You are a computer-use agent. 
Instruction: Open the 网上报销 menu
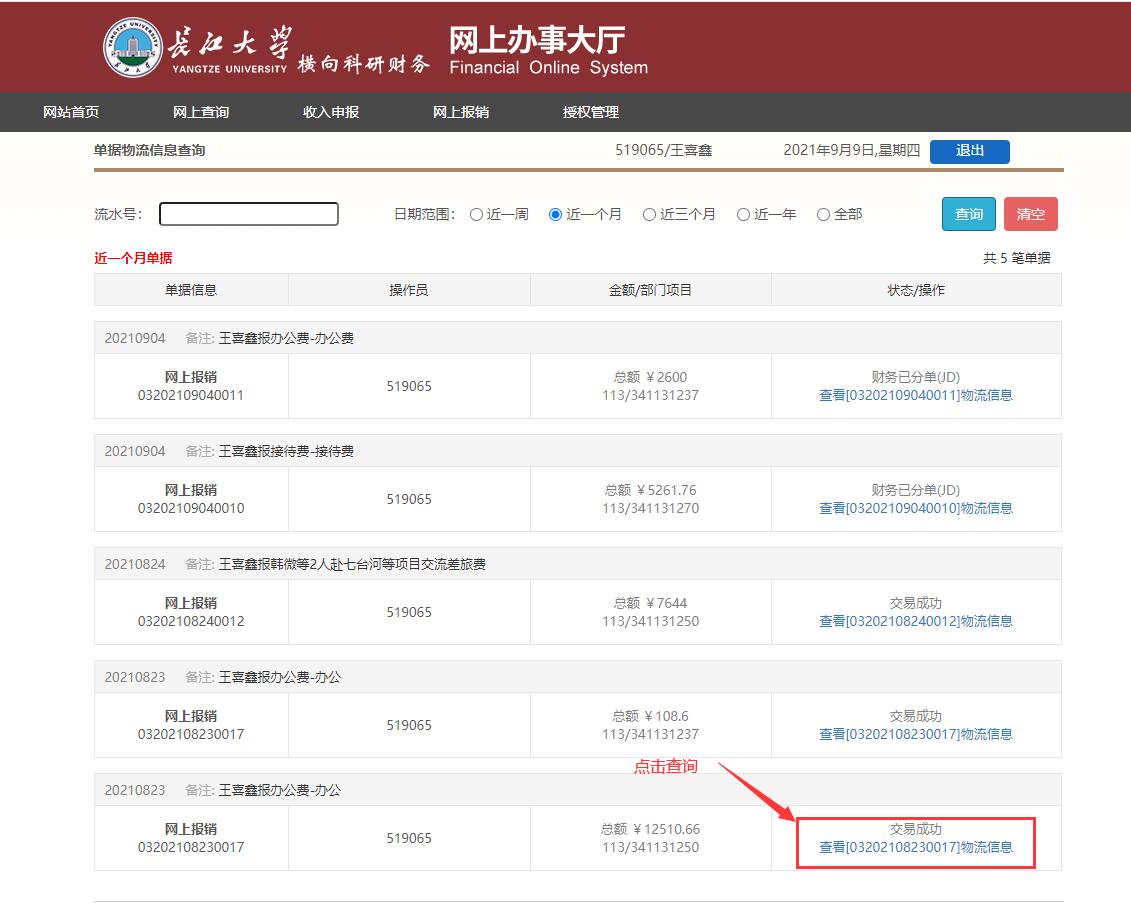461,112
